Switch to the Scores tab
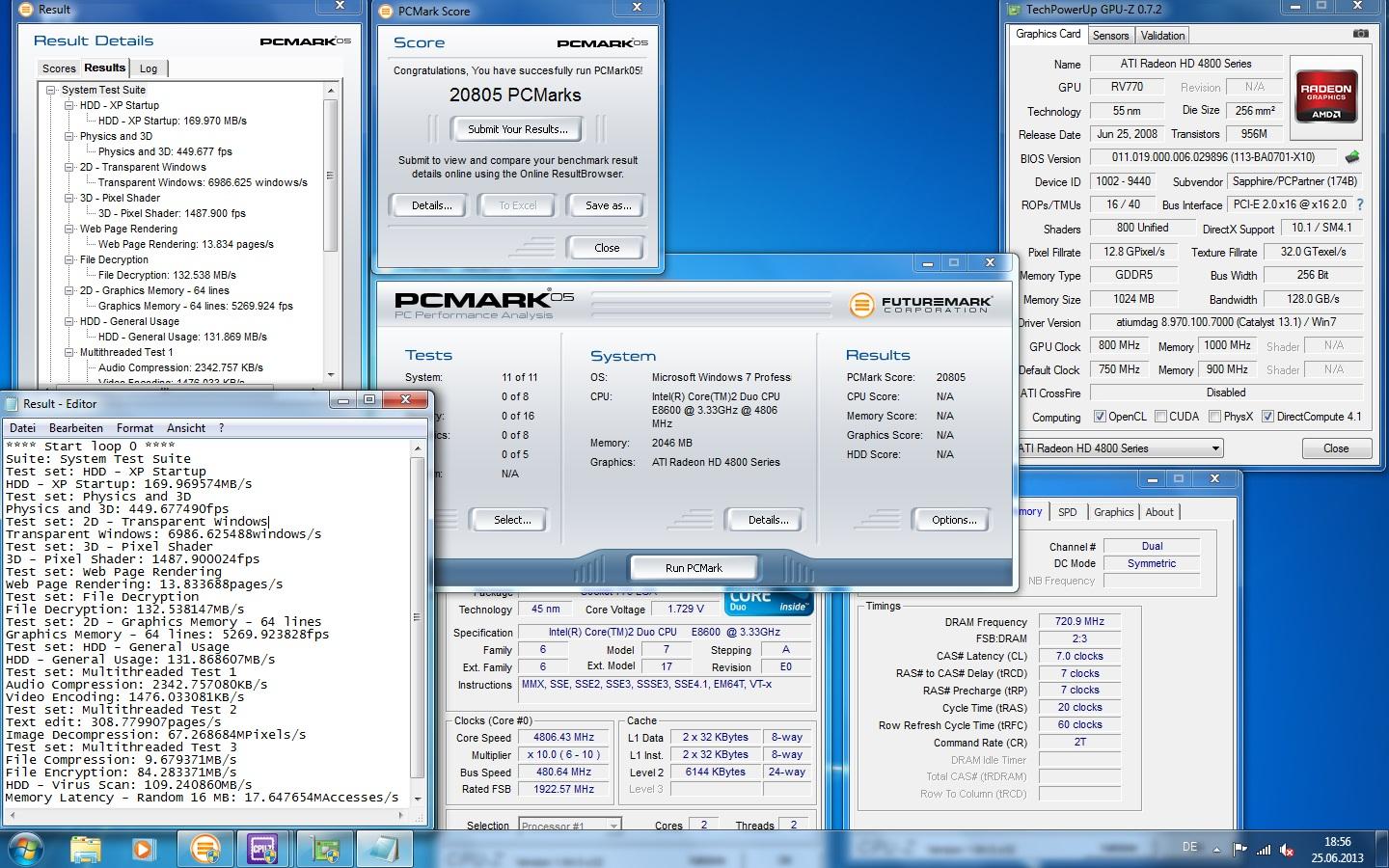Screen dimensions: 1389x868 (x=59, y=68)
